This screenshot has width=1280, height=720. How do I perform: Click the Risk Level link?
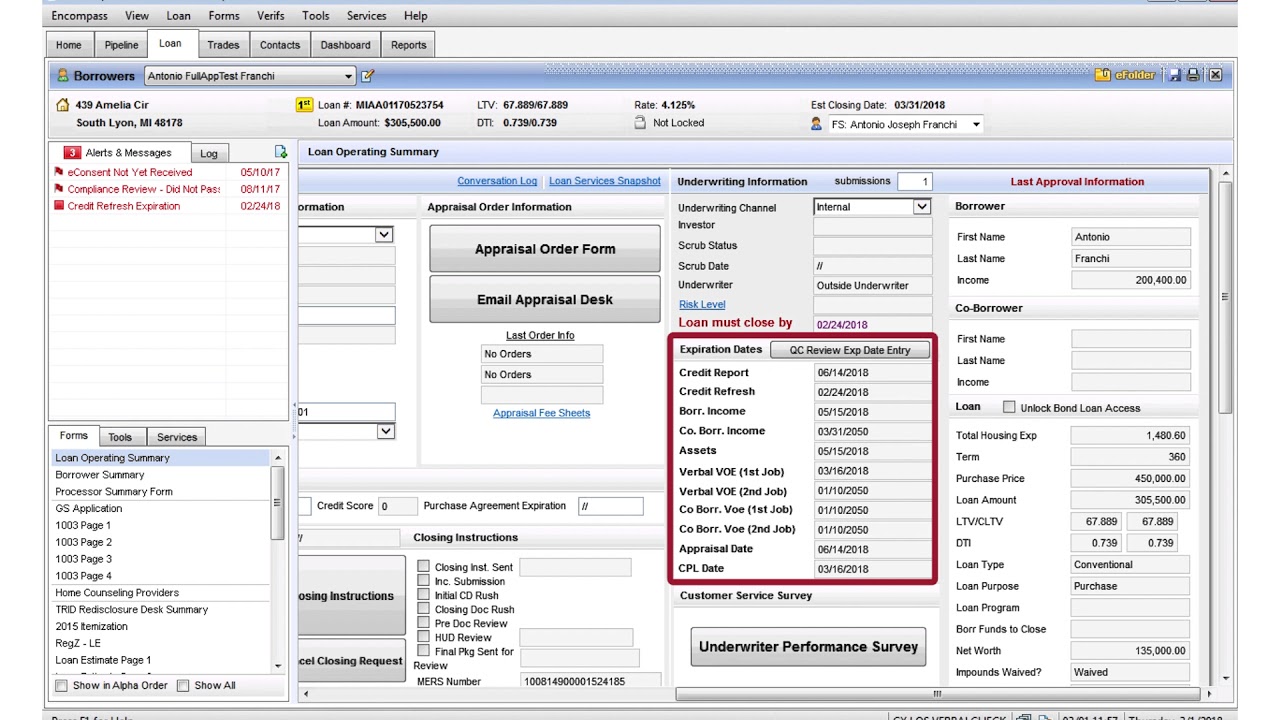[x=702, y=304]
